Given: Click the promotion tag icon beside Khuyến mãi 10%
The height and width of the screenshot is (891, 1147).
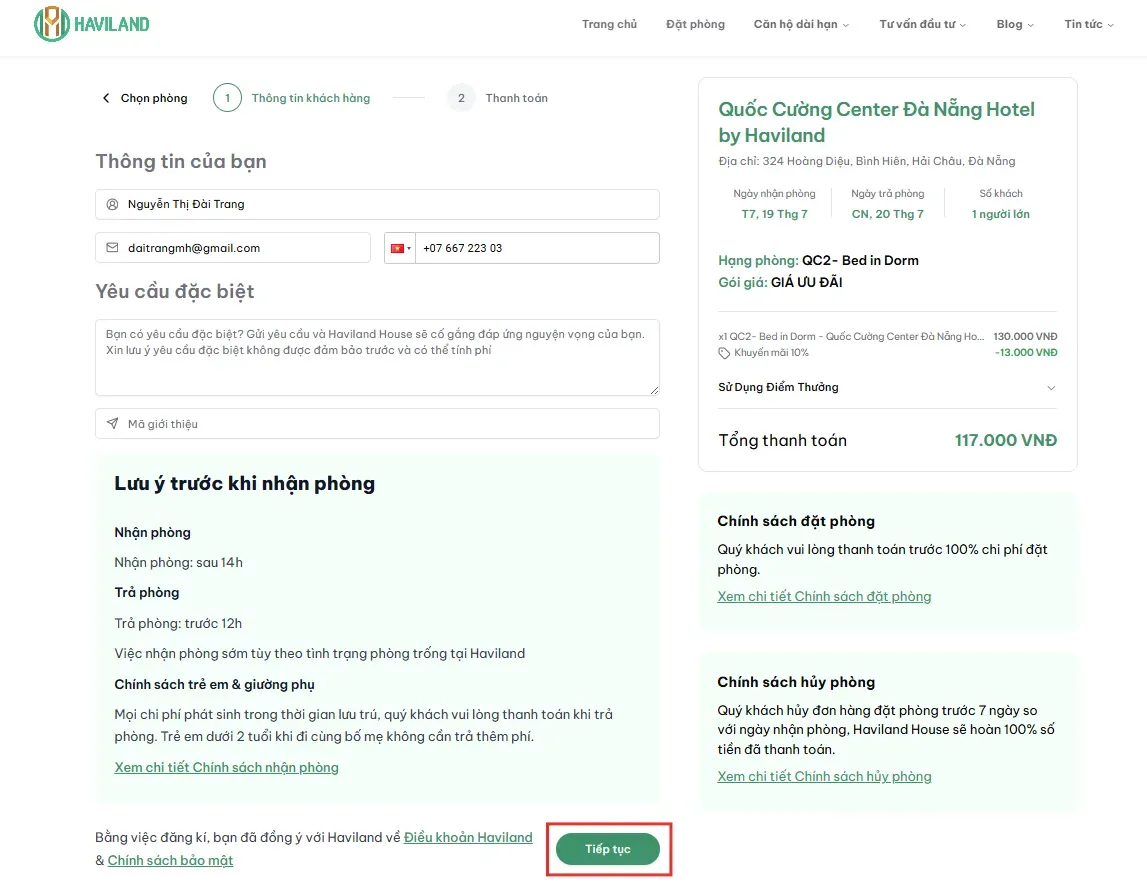Looking at the screenshot, I should tap(724, 353).
